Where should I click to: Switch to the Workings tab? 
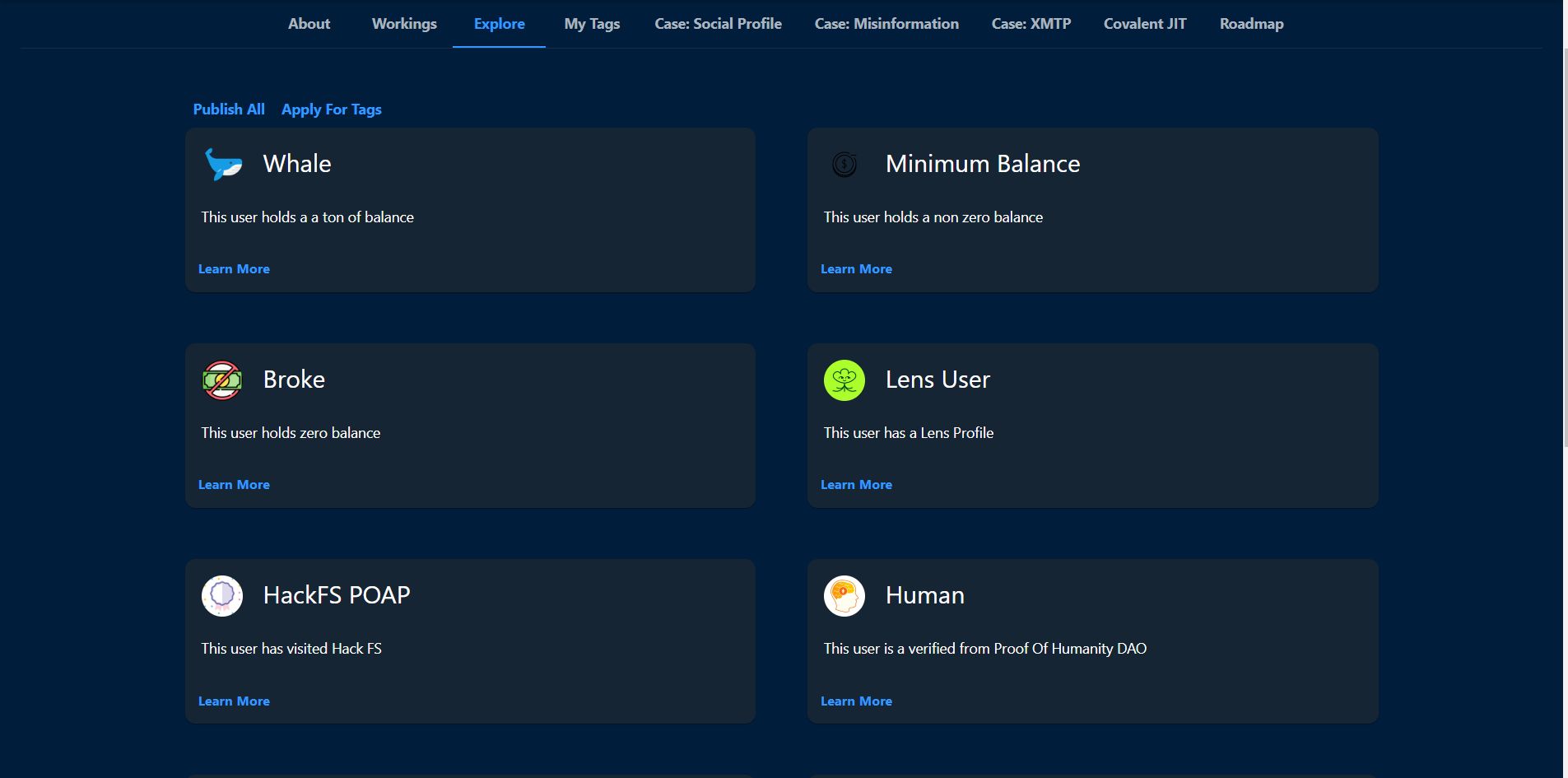(x=404, y=24)
